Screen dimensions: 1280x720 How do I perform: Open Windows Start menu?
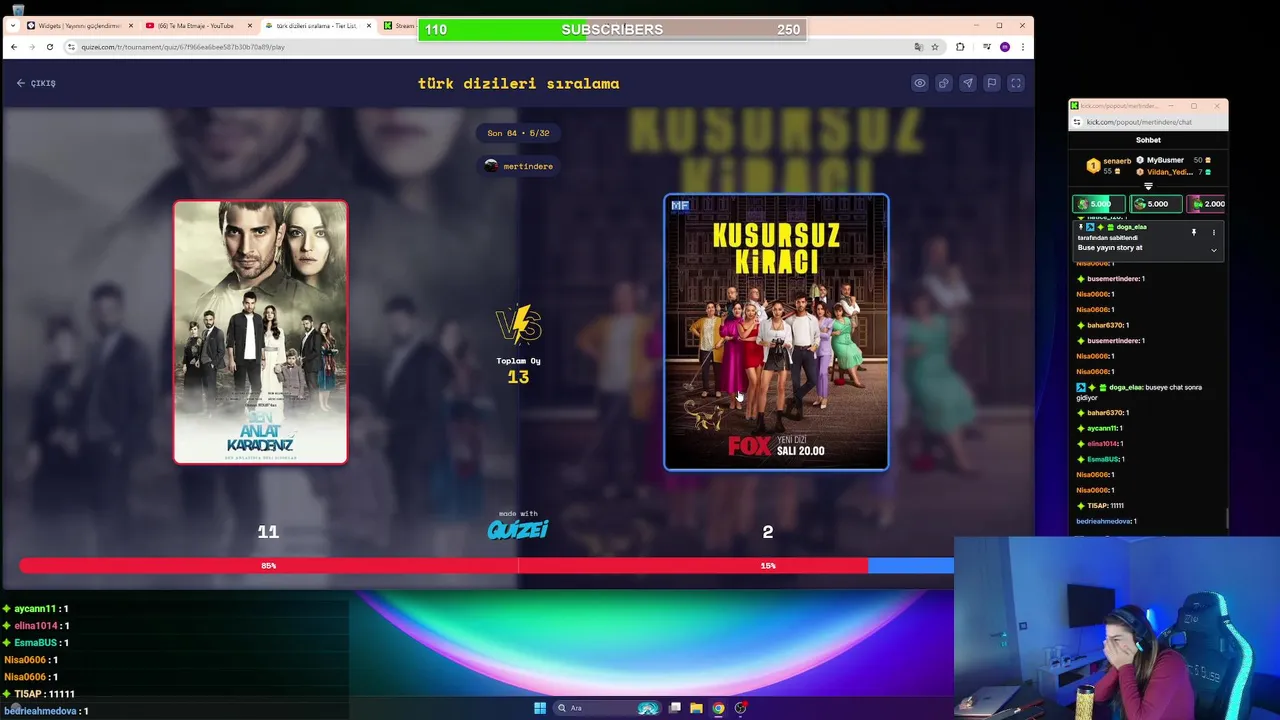click(540, 708)
